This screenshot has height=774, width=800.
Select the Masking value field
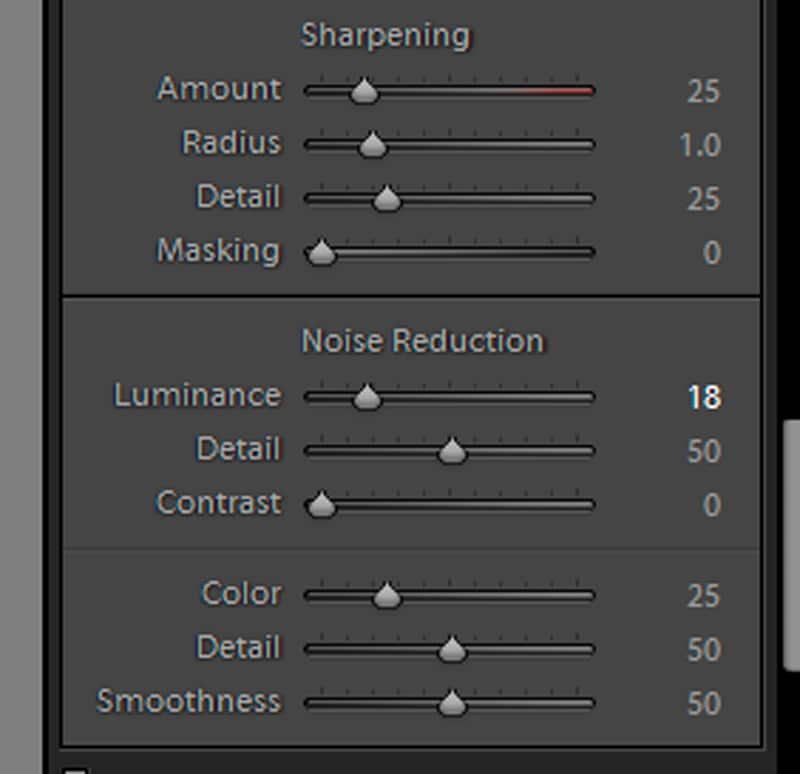tap(711, 252)
